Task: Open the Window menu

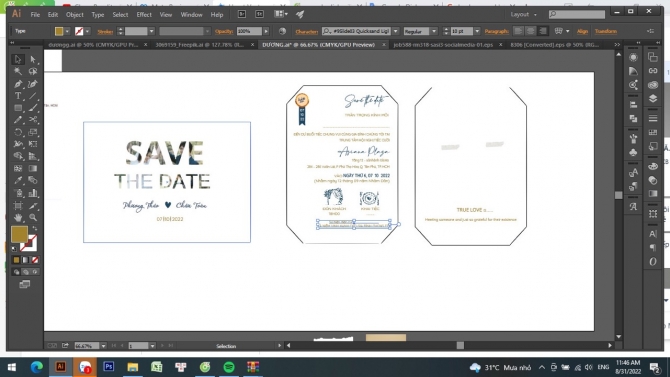Action: click(191, 15)
